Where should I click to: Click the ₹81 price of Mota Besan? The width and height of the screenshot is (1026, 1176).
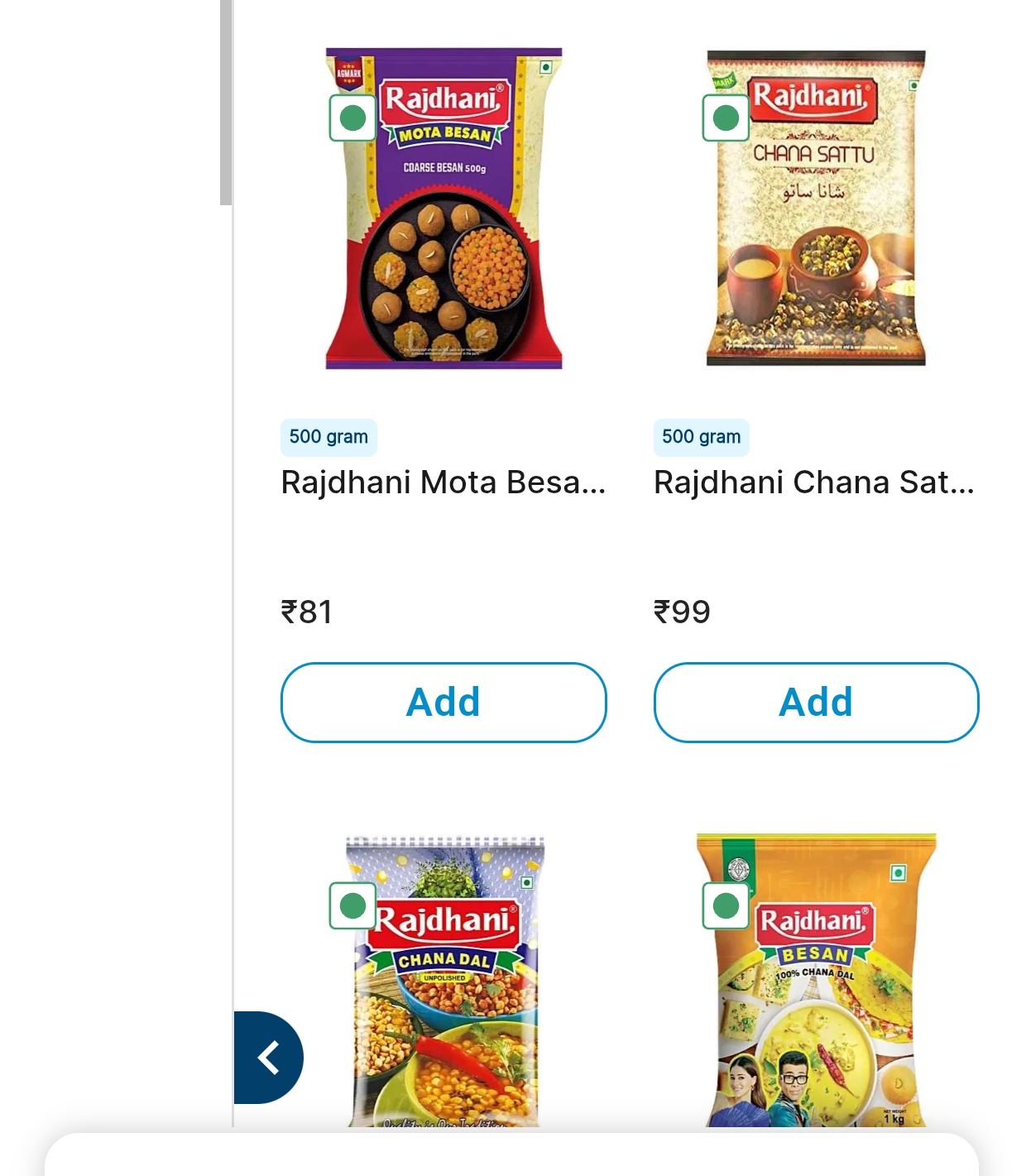[x=307, y=612]
